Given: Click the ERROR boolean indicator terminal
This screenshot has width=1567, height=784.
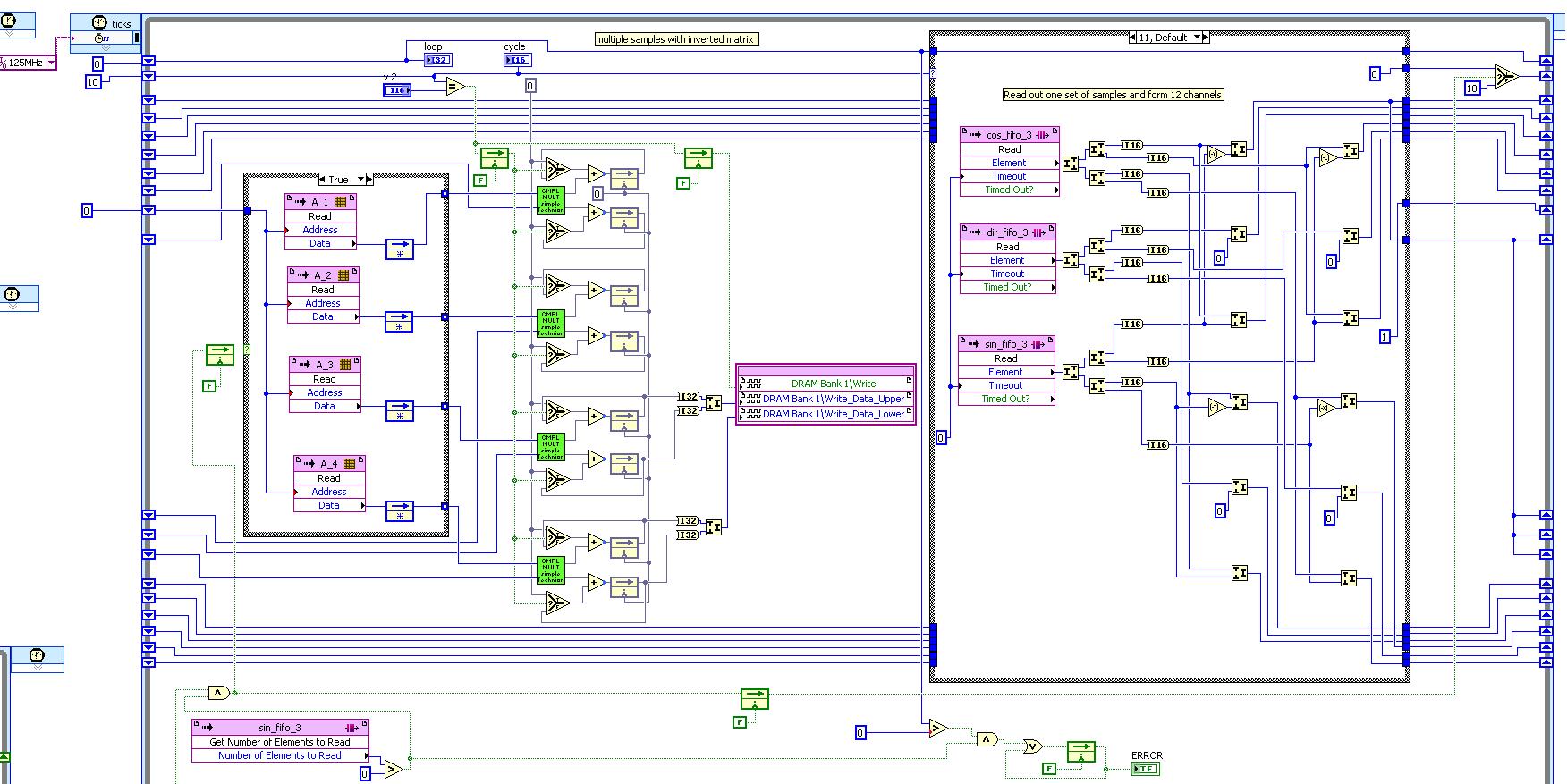Looking at the screenshot, I should [1146, 769].
